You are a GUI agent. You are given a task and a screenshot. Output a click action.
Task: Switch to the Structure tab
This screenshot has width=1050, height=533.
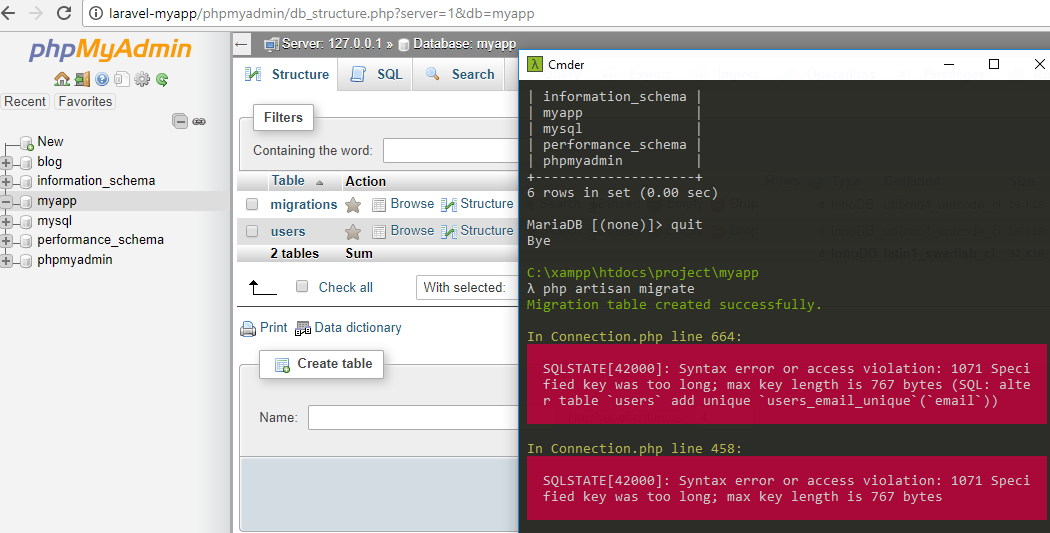coord(287,74)
